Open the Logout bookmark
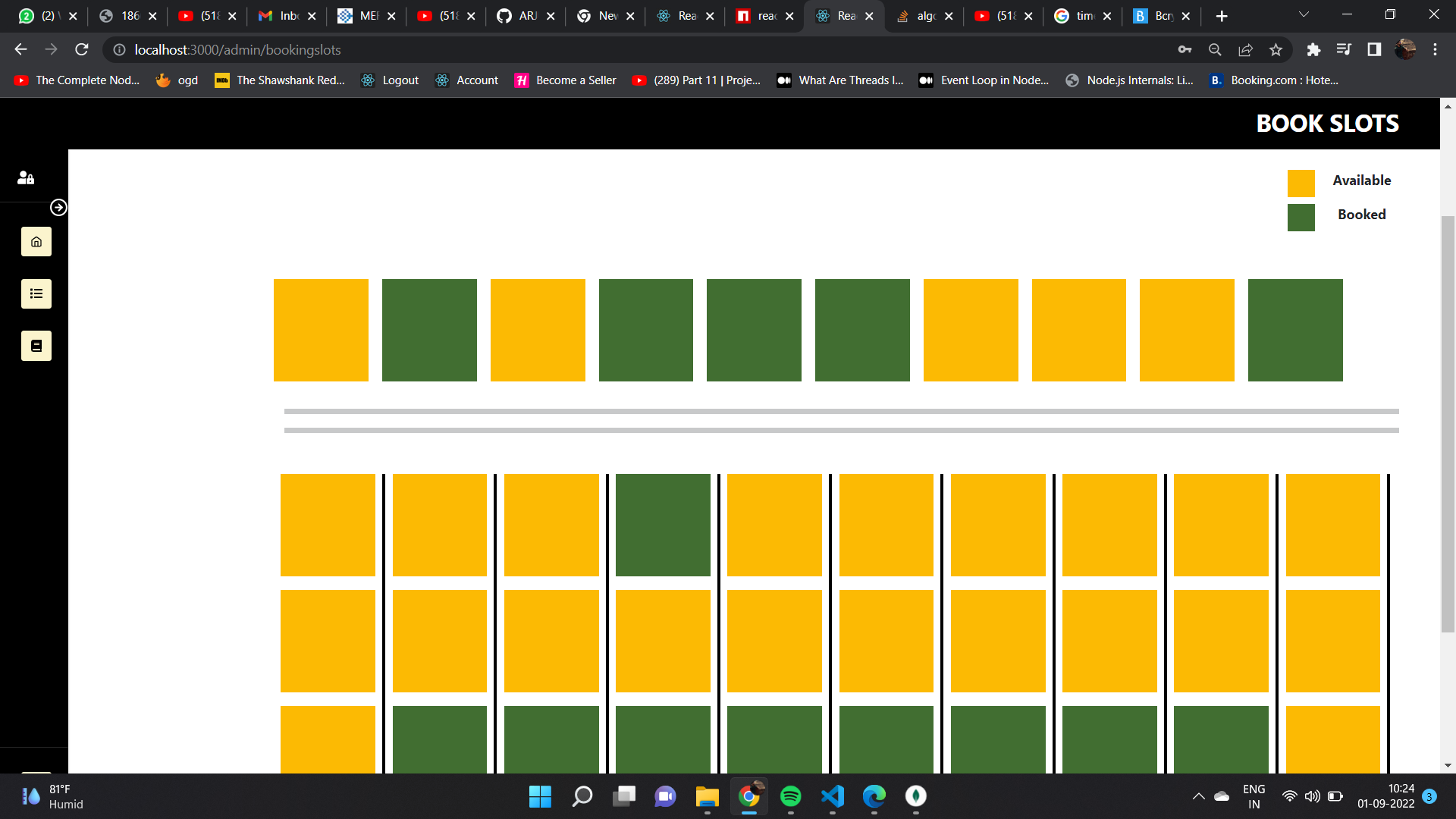1456x819 pixels. [x=390, y=80]
